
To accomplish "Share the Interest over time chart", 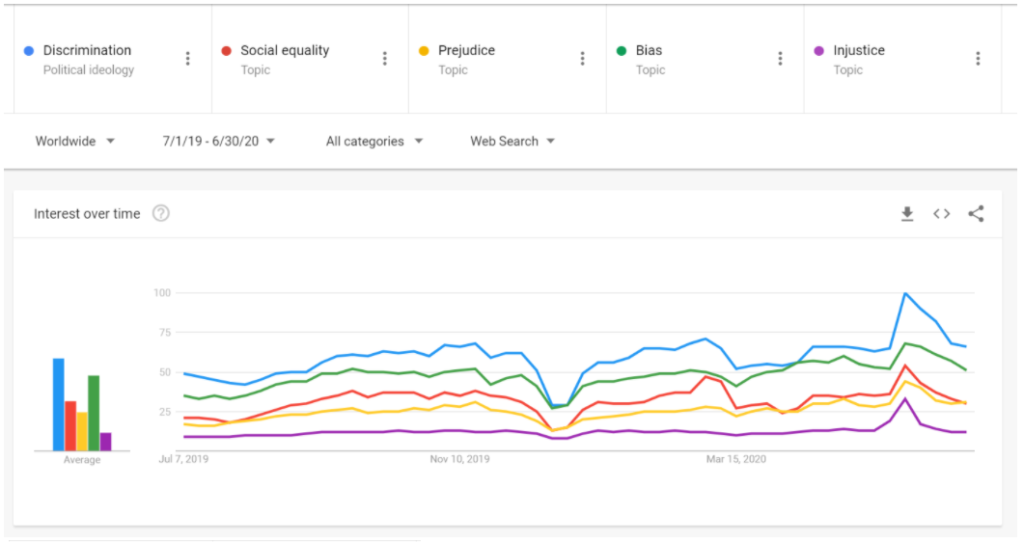I will [x=976, y=214].
